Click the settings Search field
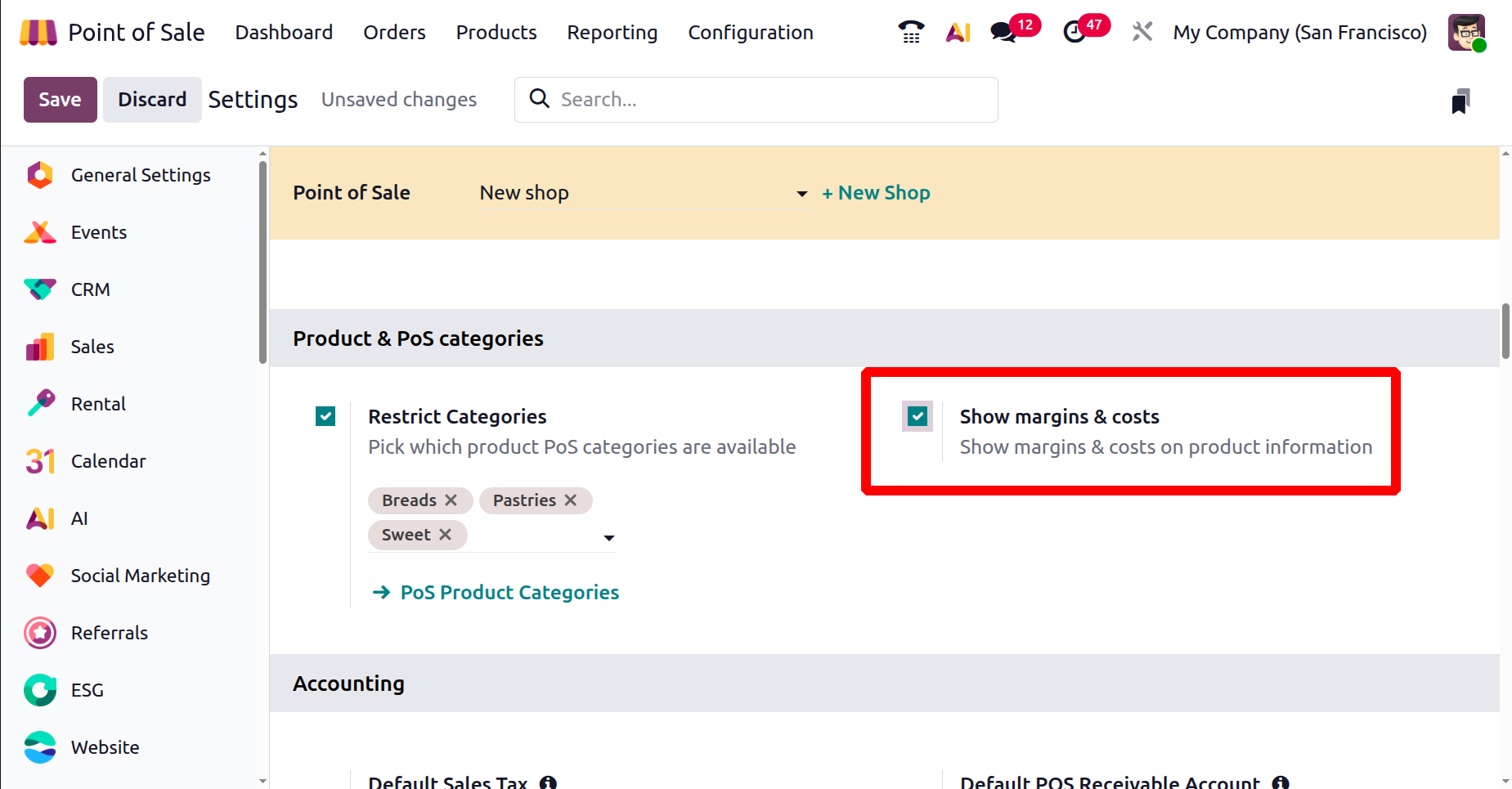Viewport: 1512px width, 789px height. coord(769,100)
